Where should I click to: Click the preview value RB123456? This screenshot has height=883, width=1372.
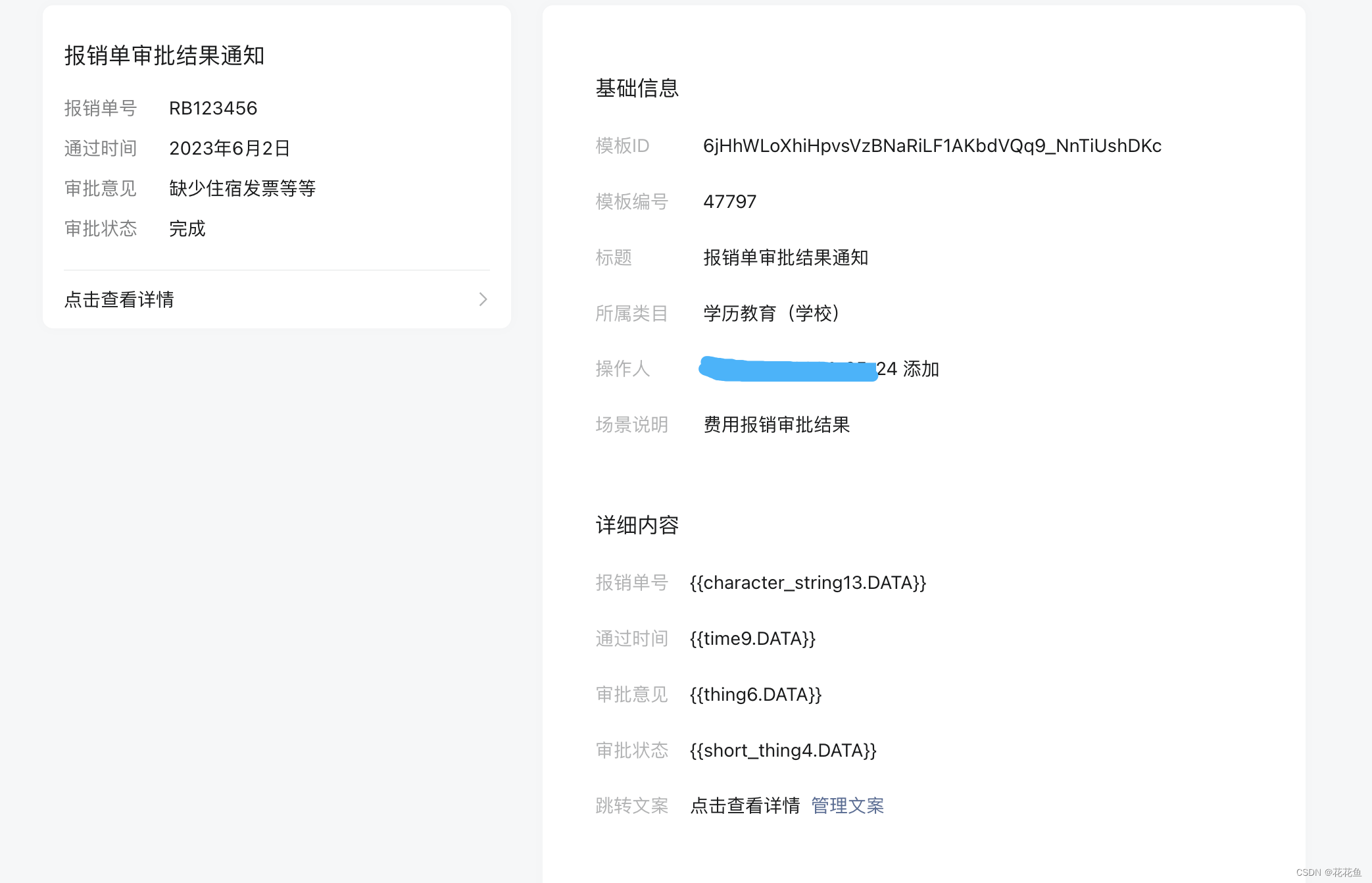point(213,108)
